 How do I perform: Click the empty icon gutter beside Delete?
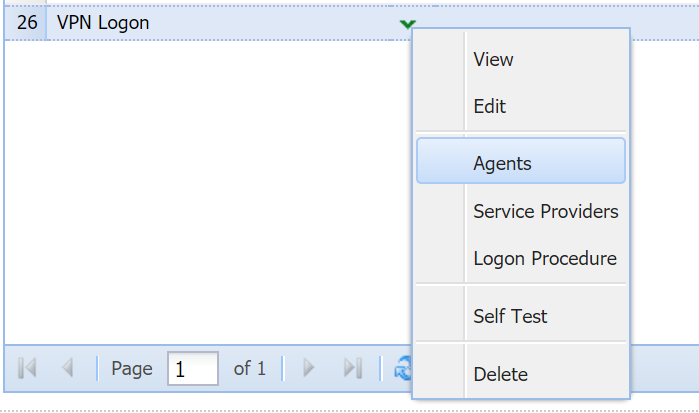(x=440, y=375)
